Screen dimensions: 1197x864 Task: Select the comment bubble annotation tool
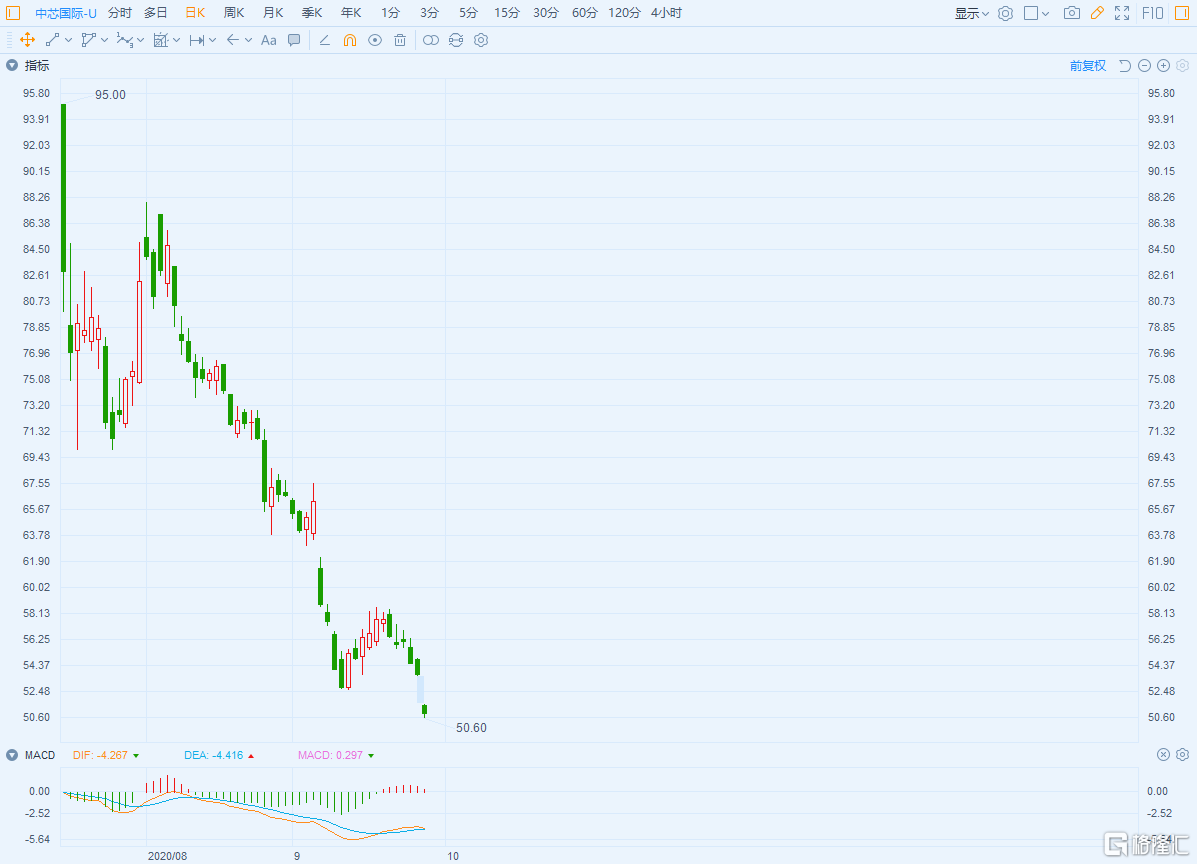(x=294, y=40)
